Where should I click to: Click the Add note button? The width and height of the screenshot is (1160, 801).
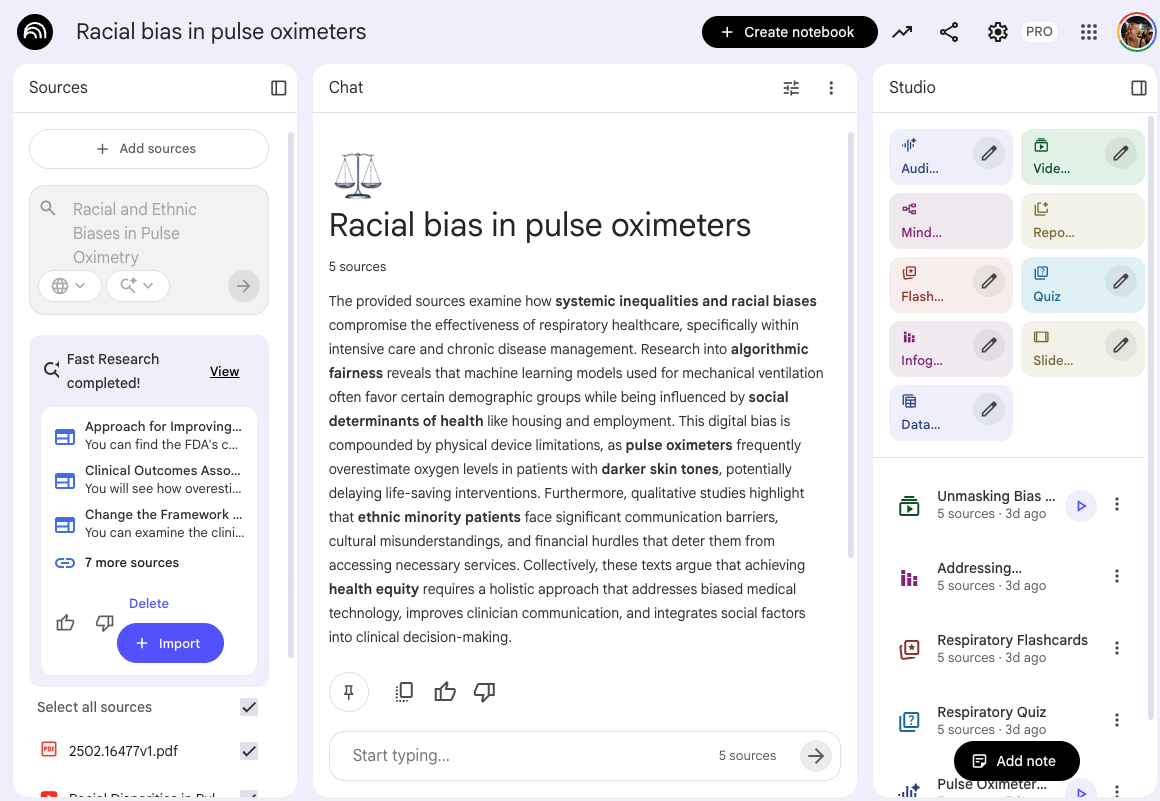(1016, 761)
